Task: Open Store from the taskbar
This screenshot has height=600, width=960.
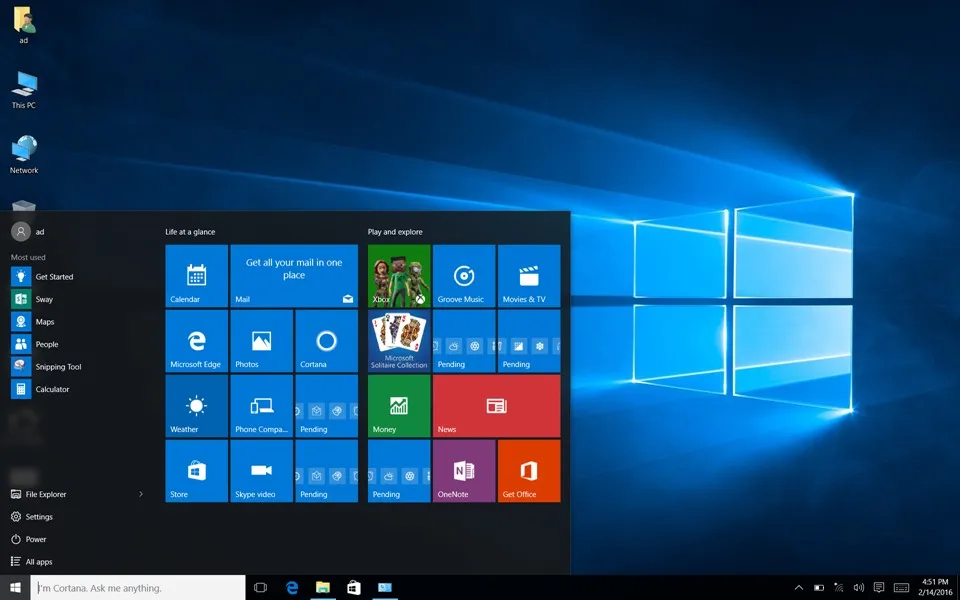Action: pyautogui.click(x=354, y=588)
